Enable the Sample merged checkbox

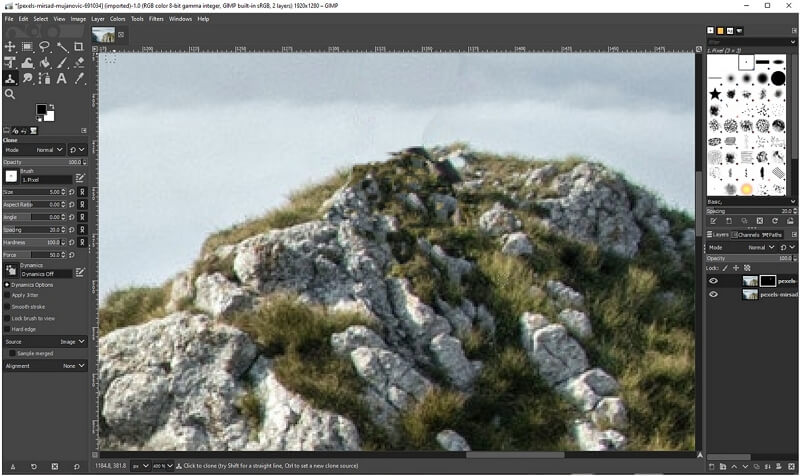[12, 354]
